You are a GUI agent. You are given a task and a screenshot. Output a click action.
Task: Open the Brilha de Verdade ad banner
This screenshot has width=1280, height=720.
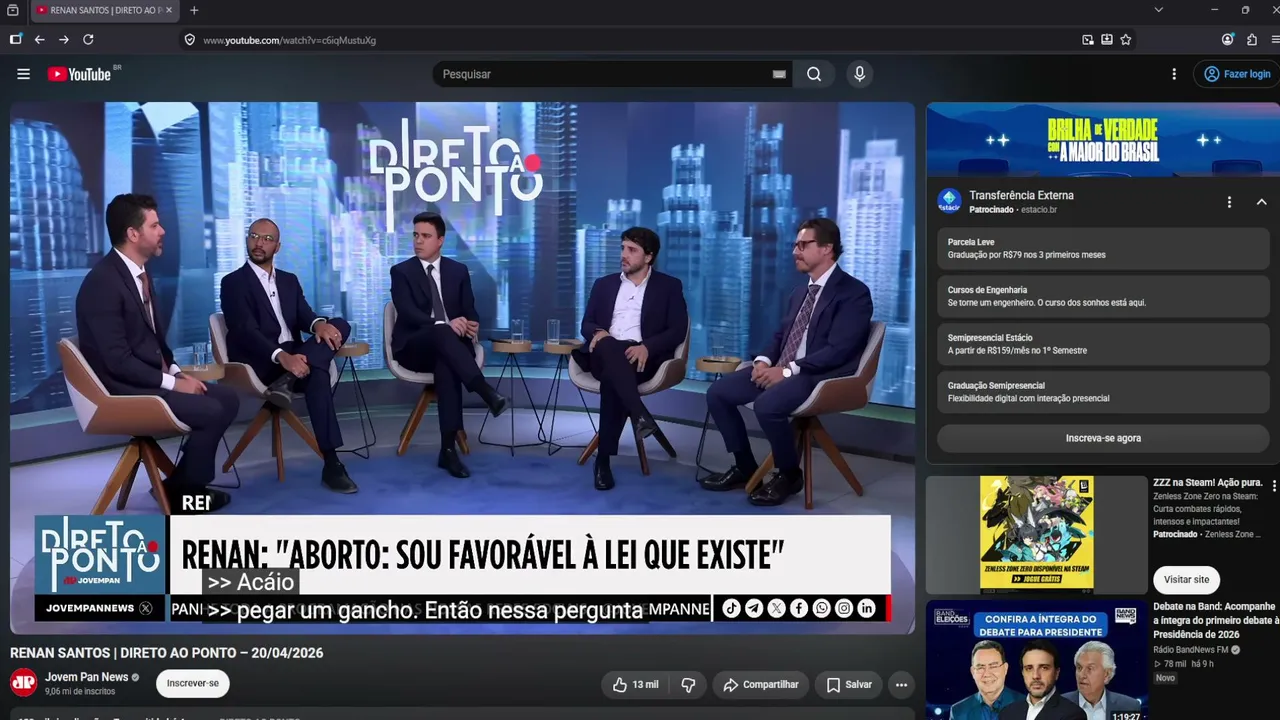click(1103, 139)
